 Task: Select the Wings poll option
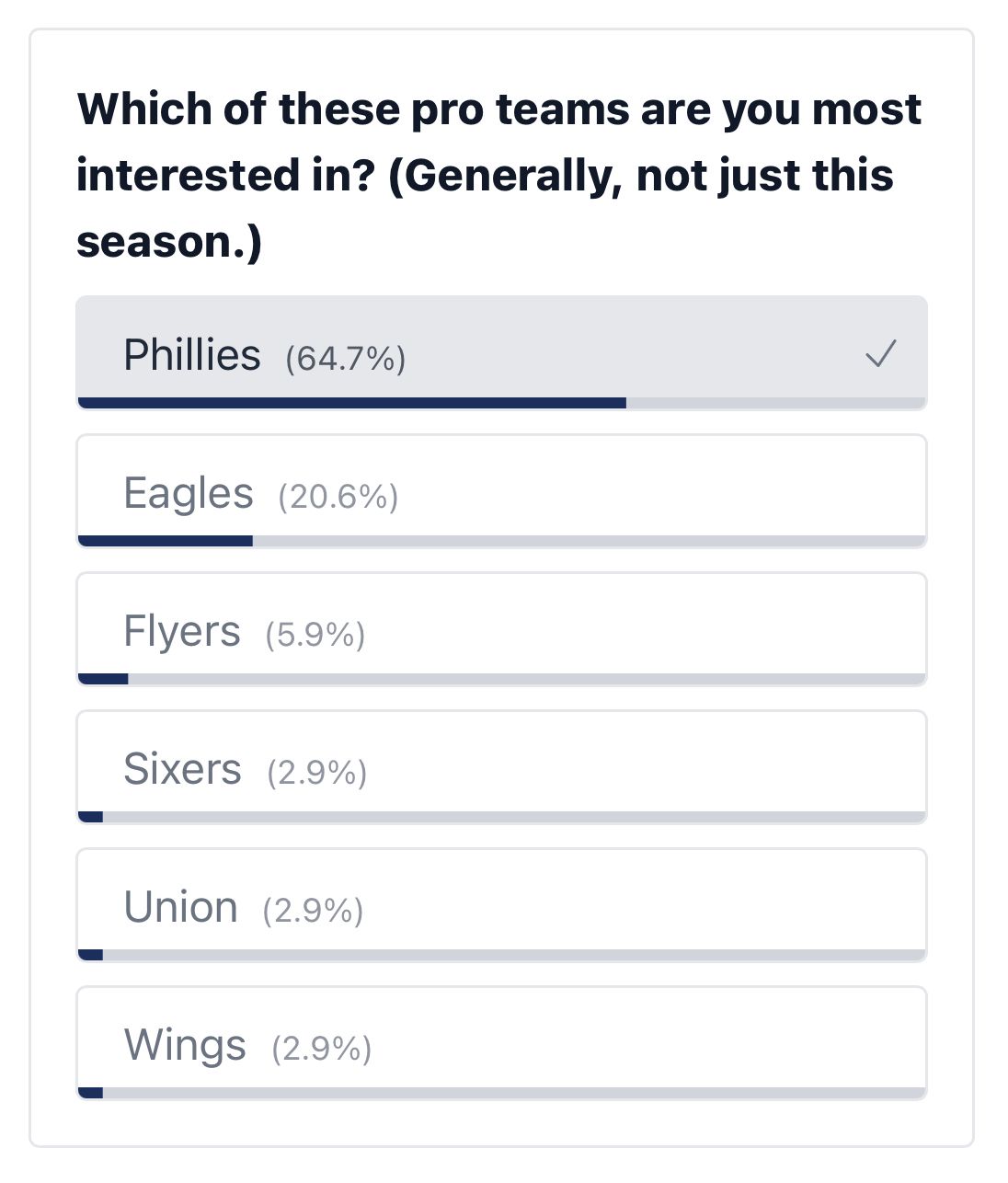click(501, 1043)
